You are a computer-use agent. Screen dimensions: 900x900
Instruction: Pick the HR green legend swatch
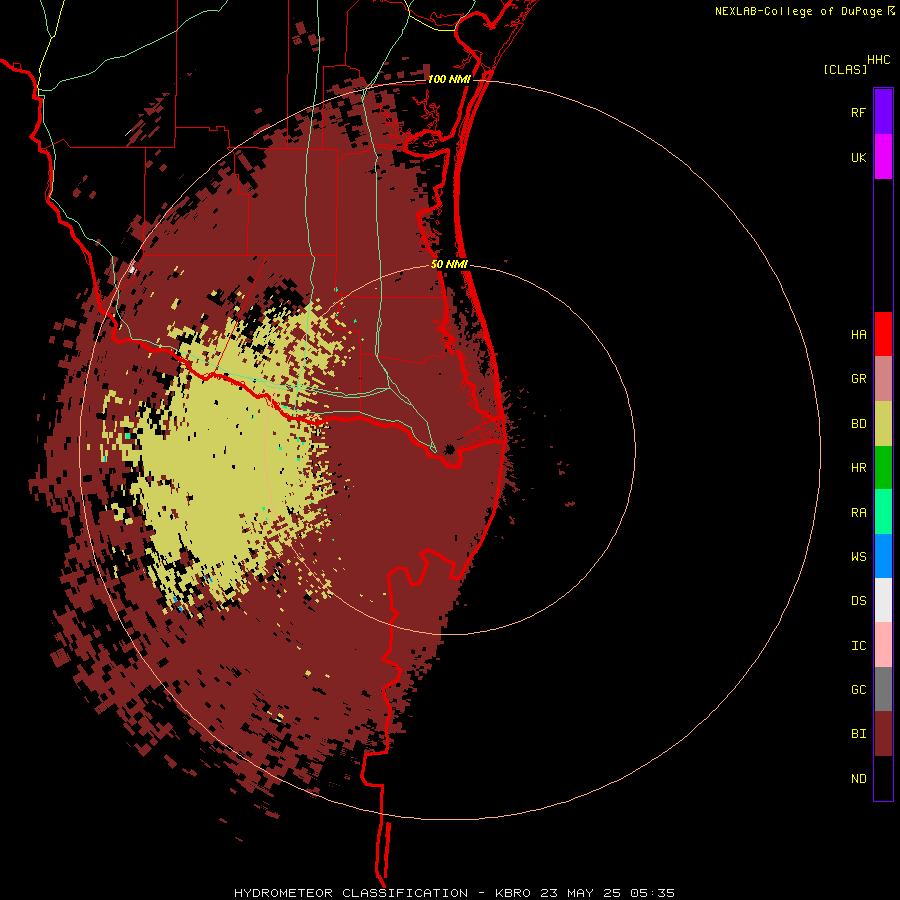click(883, 468)
